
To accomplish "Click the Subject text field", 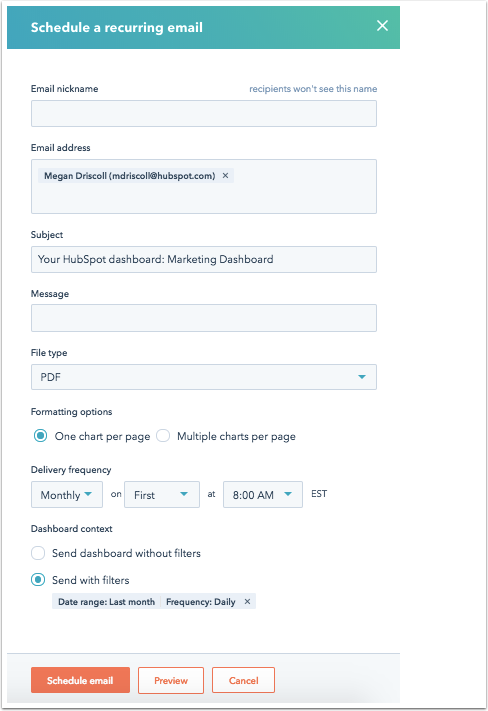I will point(204,259).
